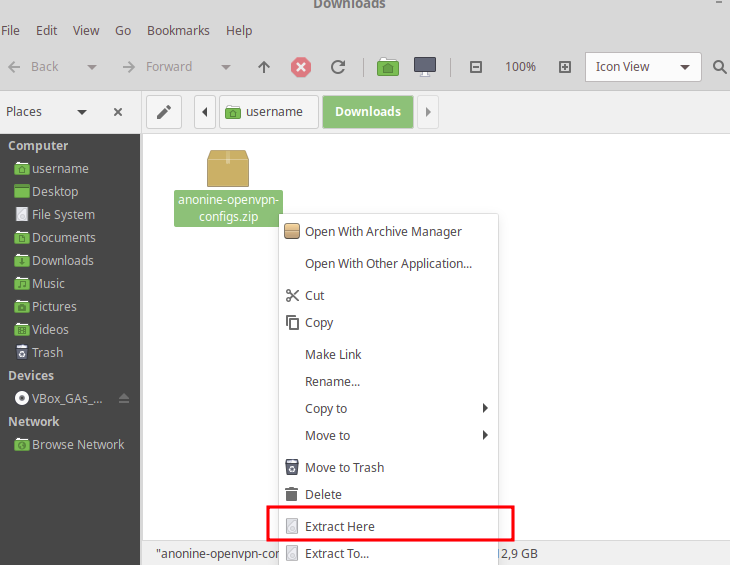The height and width of the screenshot is (565, 730).
Task: Open the View menu
Action: (86, 31)
